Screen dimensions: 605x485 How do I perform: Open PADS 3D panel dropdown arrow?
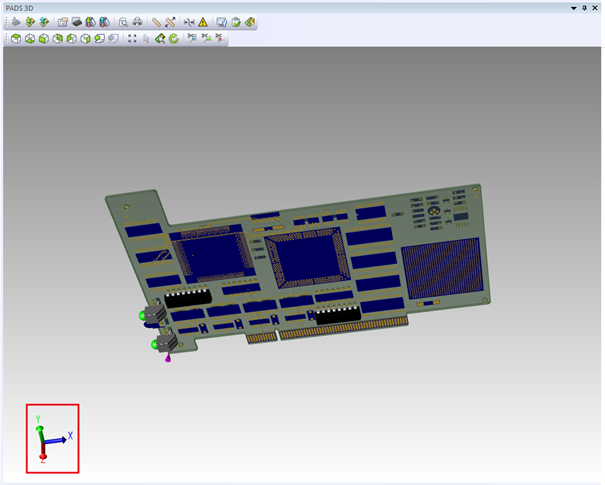pyautogui.click(x=574, y=8)
